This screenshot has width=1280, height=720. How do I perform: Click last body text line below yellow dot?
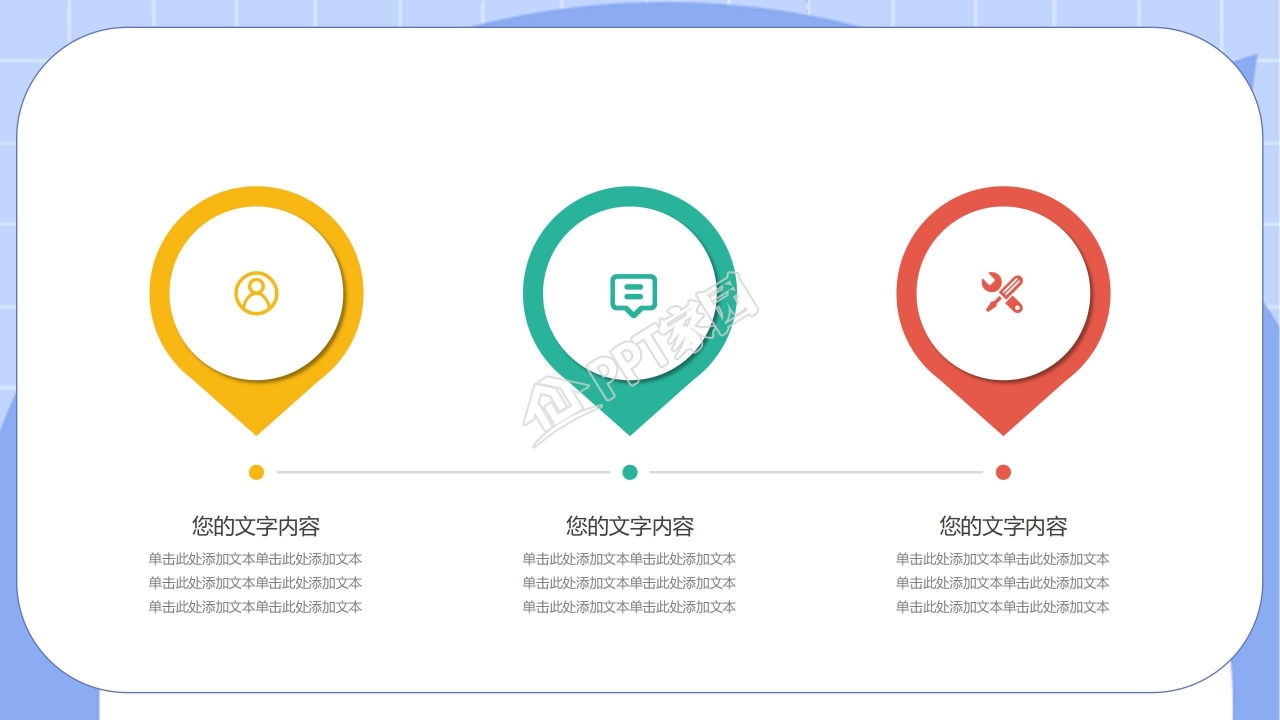256,607
